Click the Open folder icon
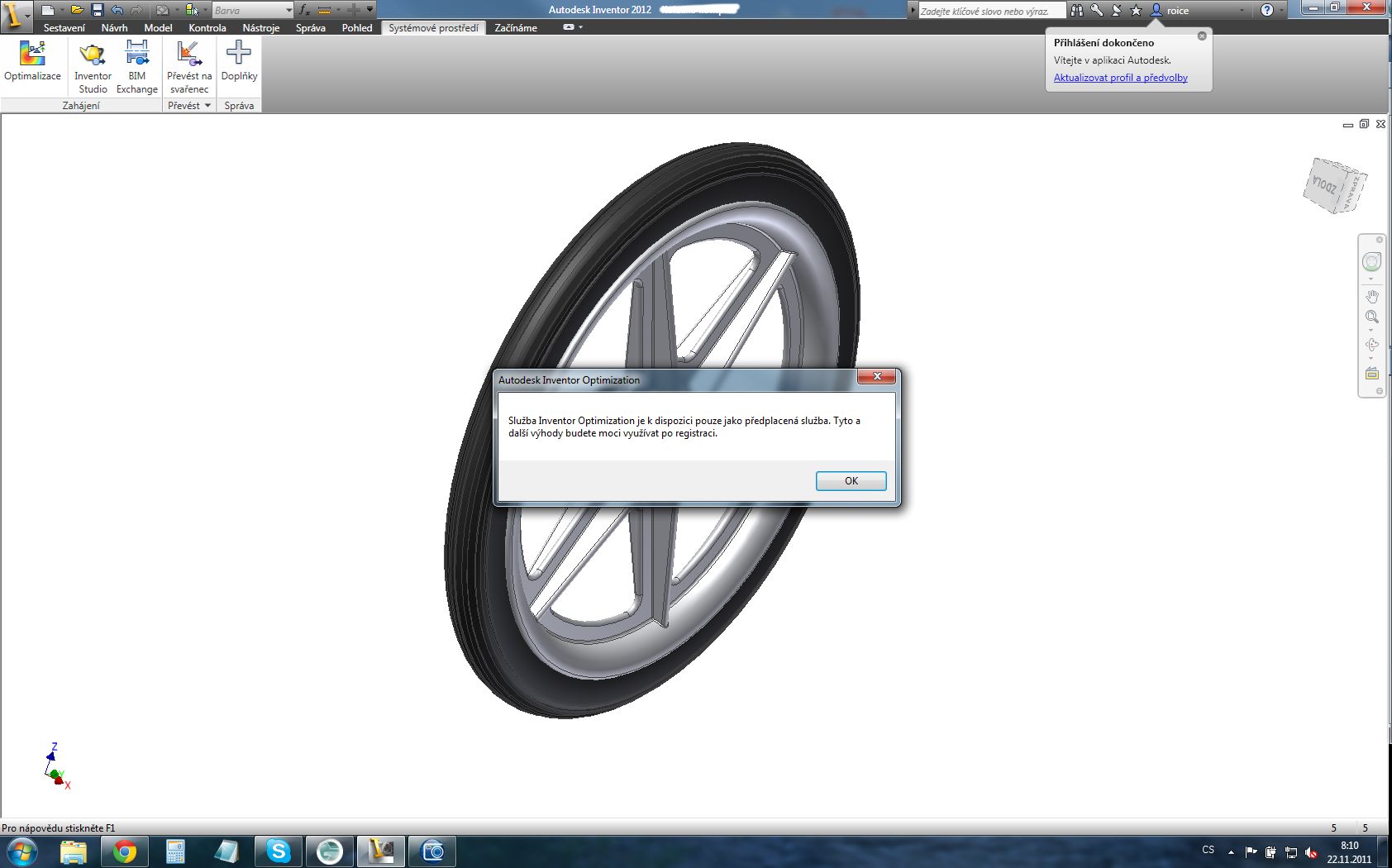This screenshot has width=1392, height=868. pyautogui.click(x=77, y=10)
